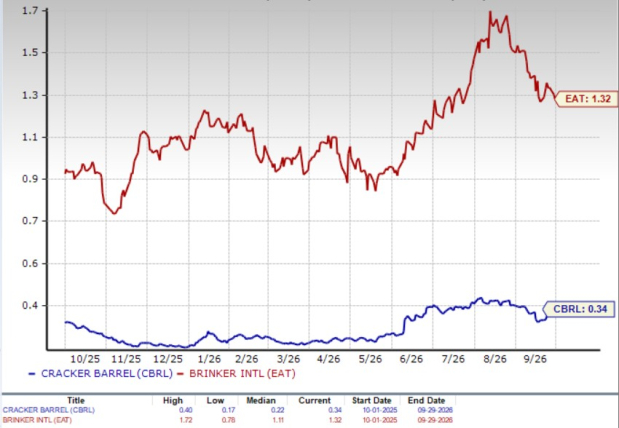Click the 11/25 x-axis label
This screenshot has width=619, height=428.
coord(126,359)
